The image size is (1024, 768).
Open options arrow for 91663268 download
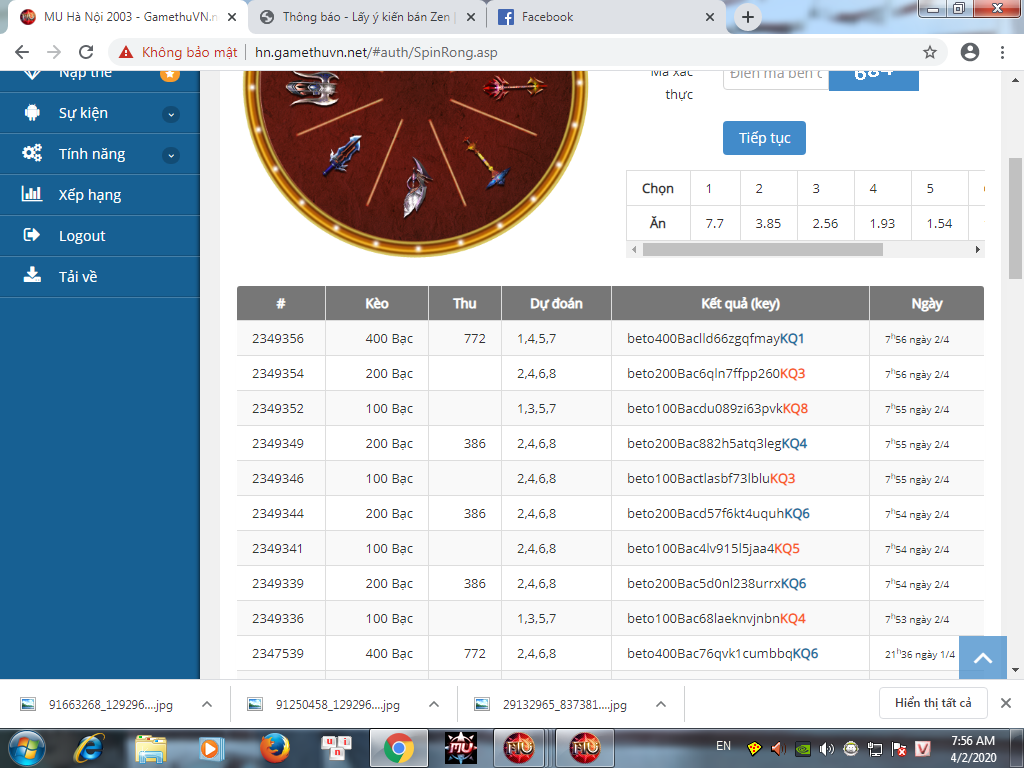pos(207,704)
